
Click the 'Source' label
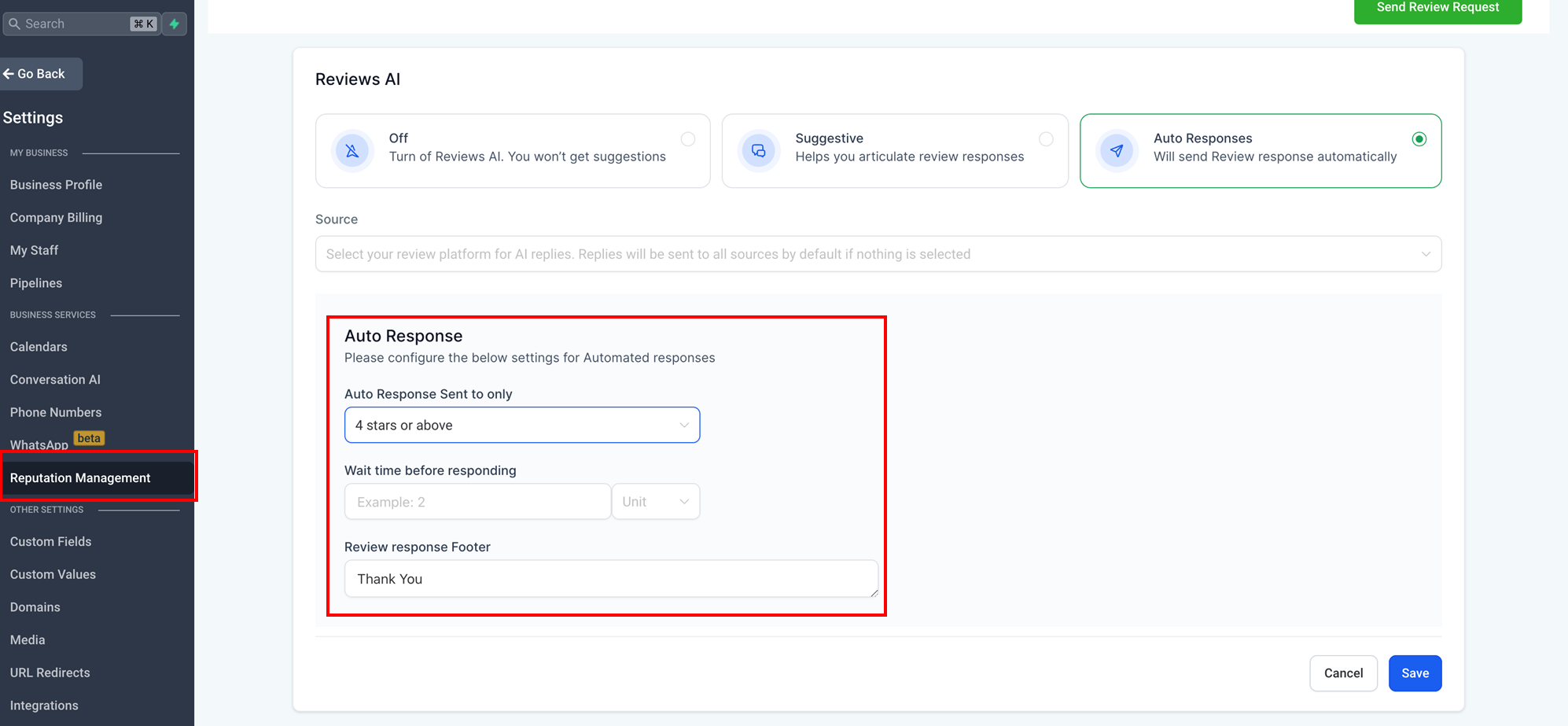tap(337, 219)
